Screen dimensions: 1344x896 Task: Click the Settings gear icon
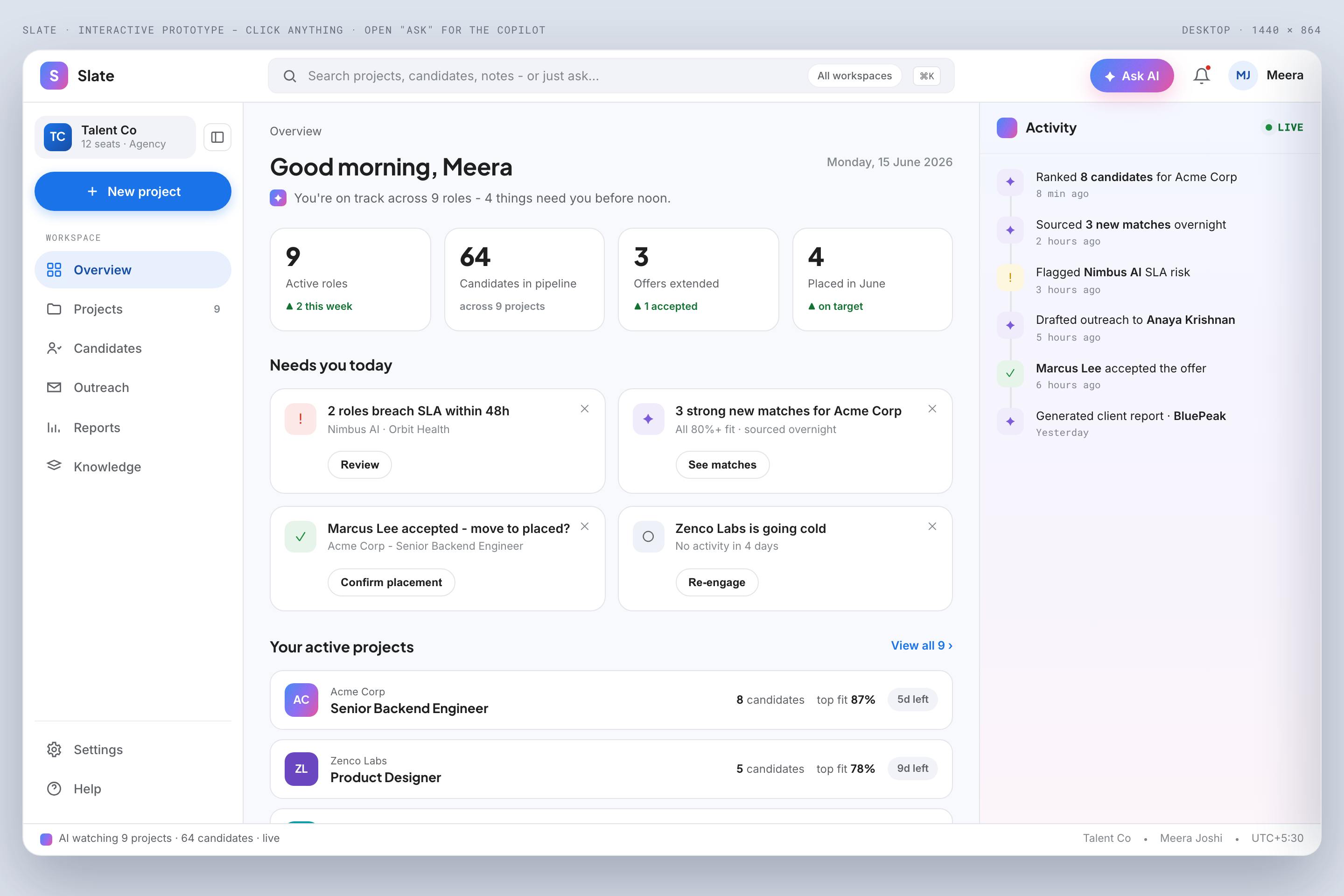54,749
